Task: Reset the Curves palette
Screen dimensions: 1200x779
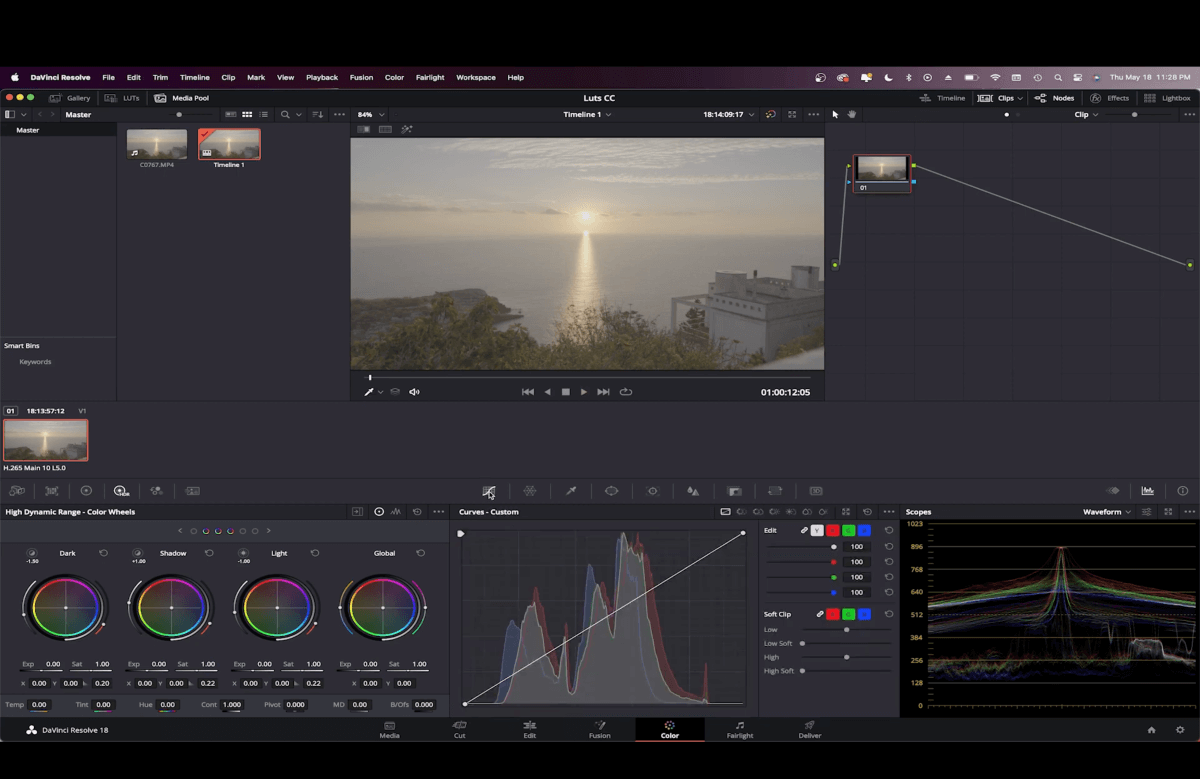Action: click(x=867, y=512)
